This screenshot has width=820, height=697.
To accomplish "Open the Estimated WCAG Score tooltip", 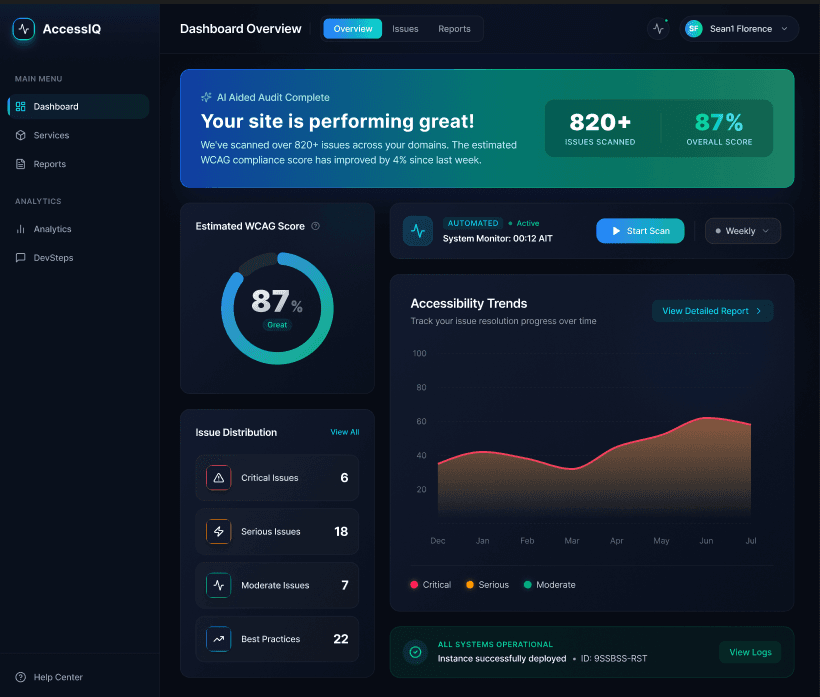I will [x=315, y=226].
